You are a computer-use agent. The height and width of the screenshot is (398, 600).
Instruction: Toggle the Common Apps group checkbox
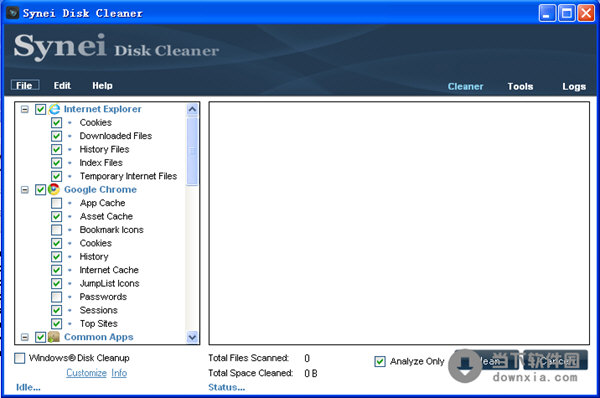[x=40, y=337]
